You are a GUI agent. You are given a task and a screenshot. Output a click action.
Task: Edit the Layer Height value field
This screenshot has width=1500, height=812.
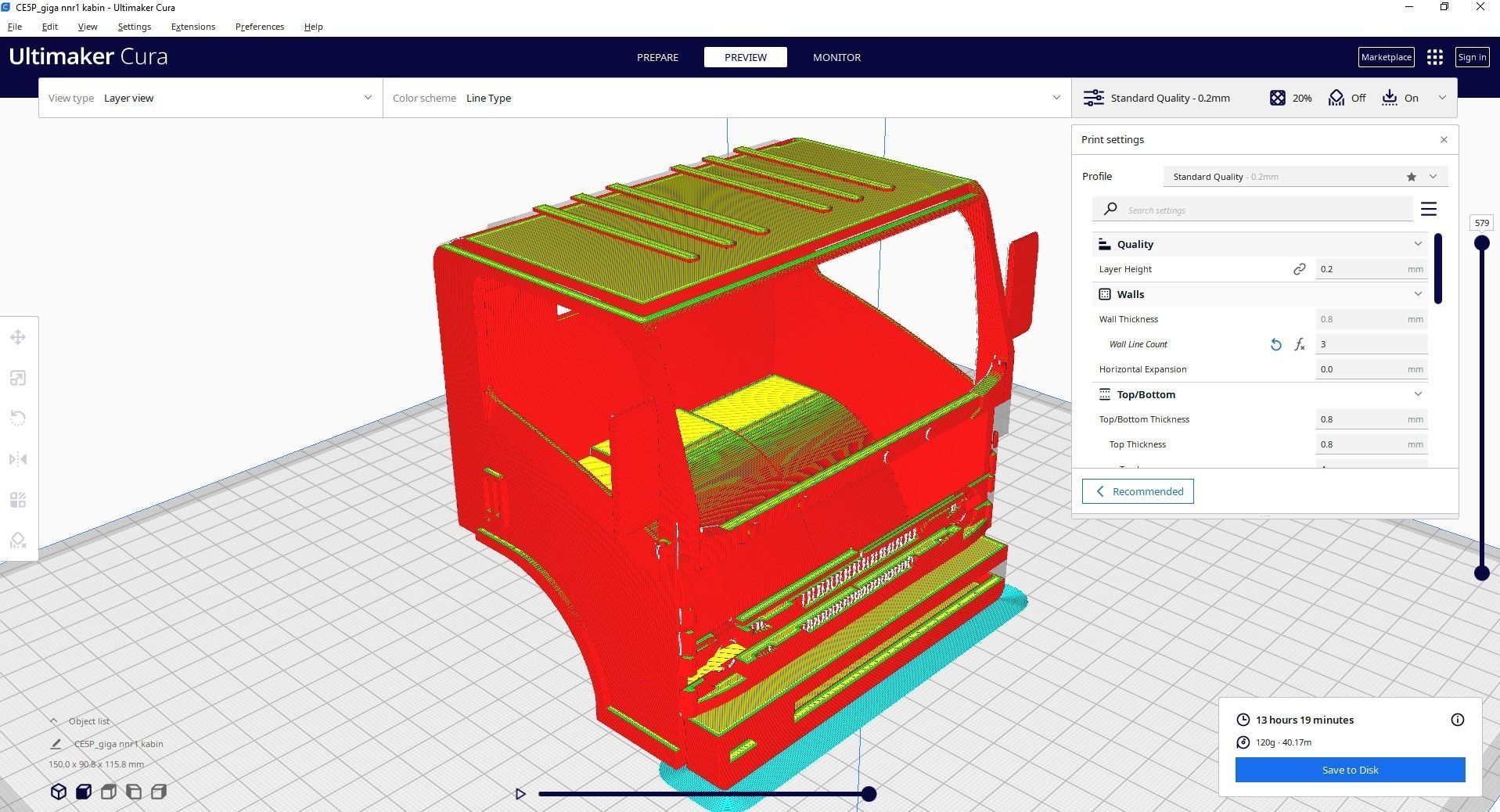[1371, 269]
